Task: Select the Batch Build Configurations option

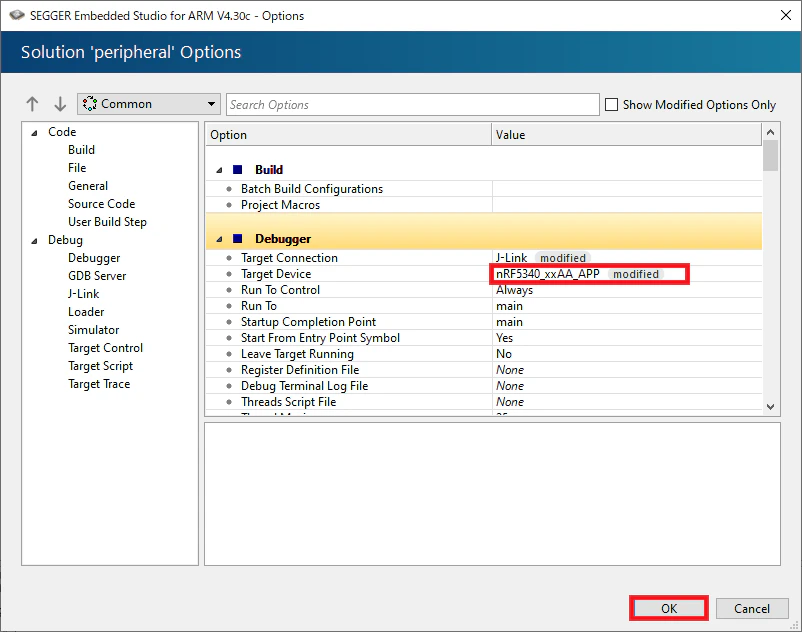Action: click(312, 189)
